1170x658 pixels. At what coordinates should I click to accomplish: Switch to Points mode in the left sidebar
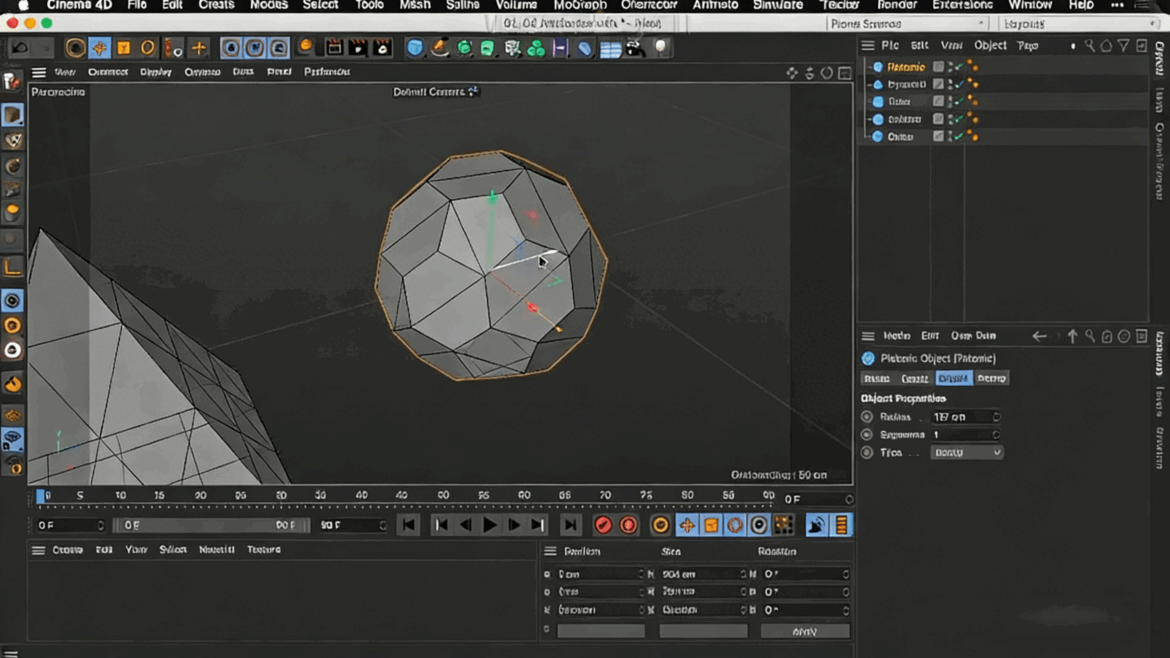tap(12, 299)
